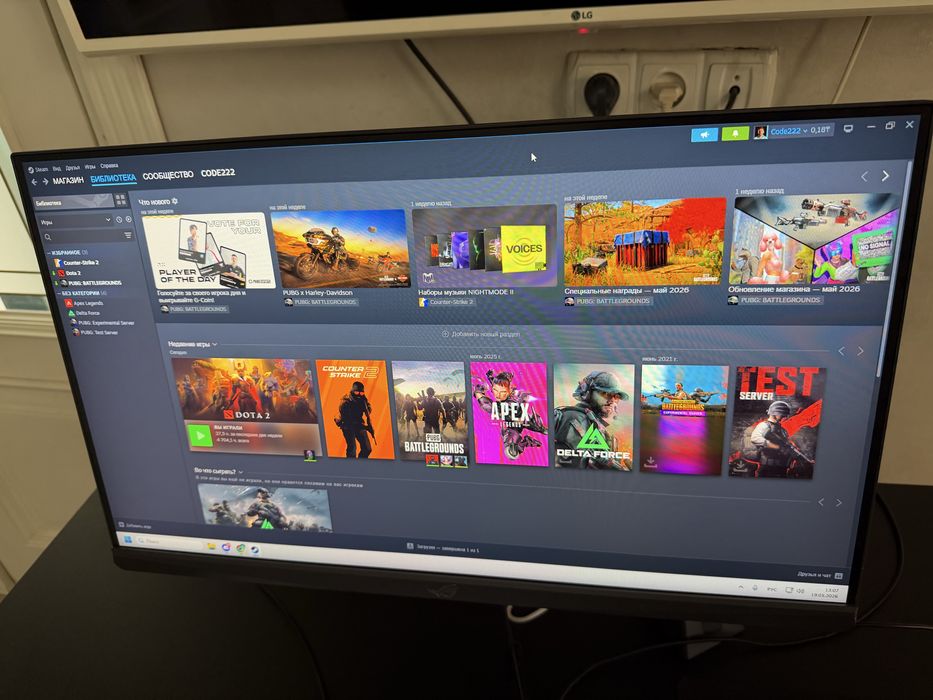Screen dimensions: 933x700
Task: Open the Counter-Strike 2 cover in recent games
Action: click(x=355, y=409)
